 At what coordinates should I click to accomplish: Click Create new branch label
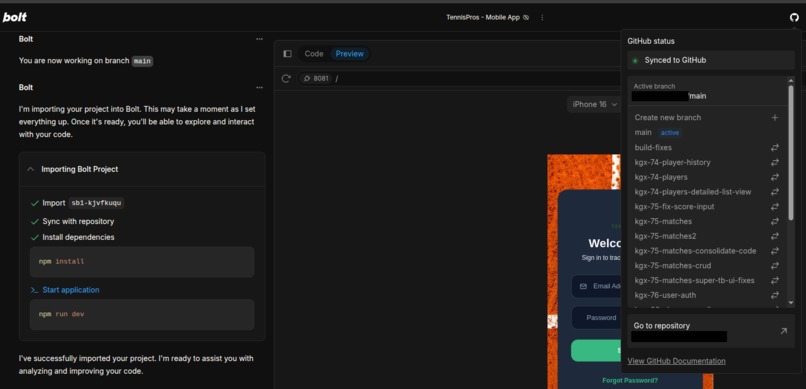(668, 118)
